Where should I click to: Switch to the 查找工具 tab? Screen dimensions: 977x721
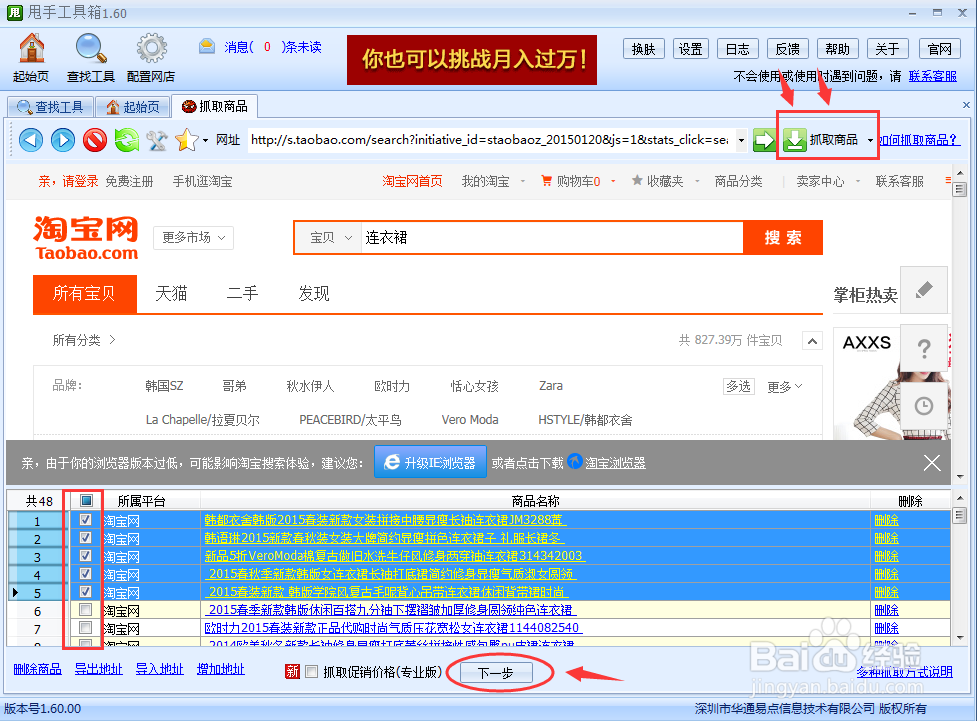point(50,105)
